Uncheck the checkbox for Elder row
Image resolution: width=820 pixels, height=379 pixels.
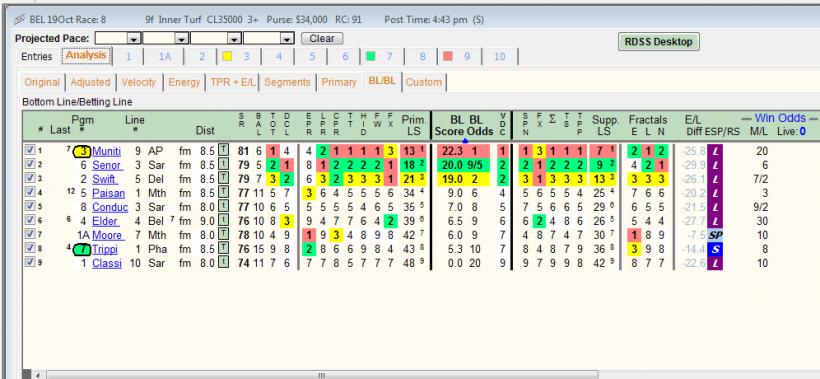(30, 220)
